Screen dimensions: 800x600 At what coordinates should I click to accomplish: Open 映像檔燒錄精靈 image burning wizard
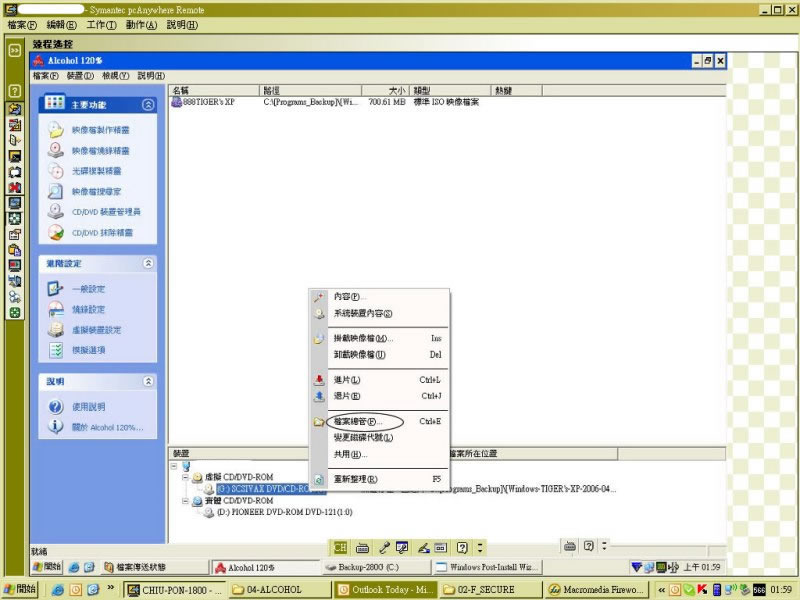click(x=100, y=151)
